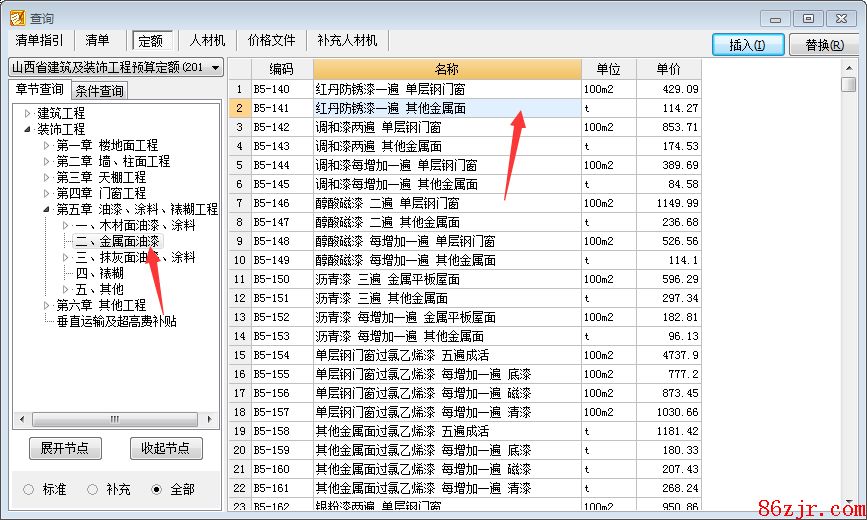Click the 查询 app icon in title bar
The width and height of the screenshot is (867, 520).
15,18
